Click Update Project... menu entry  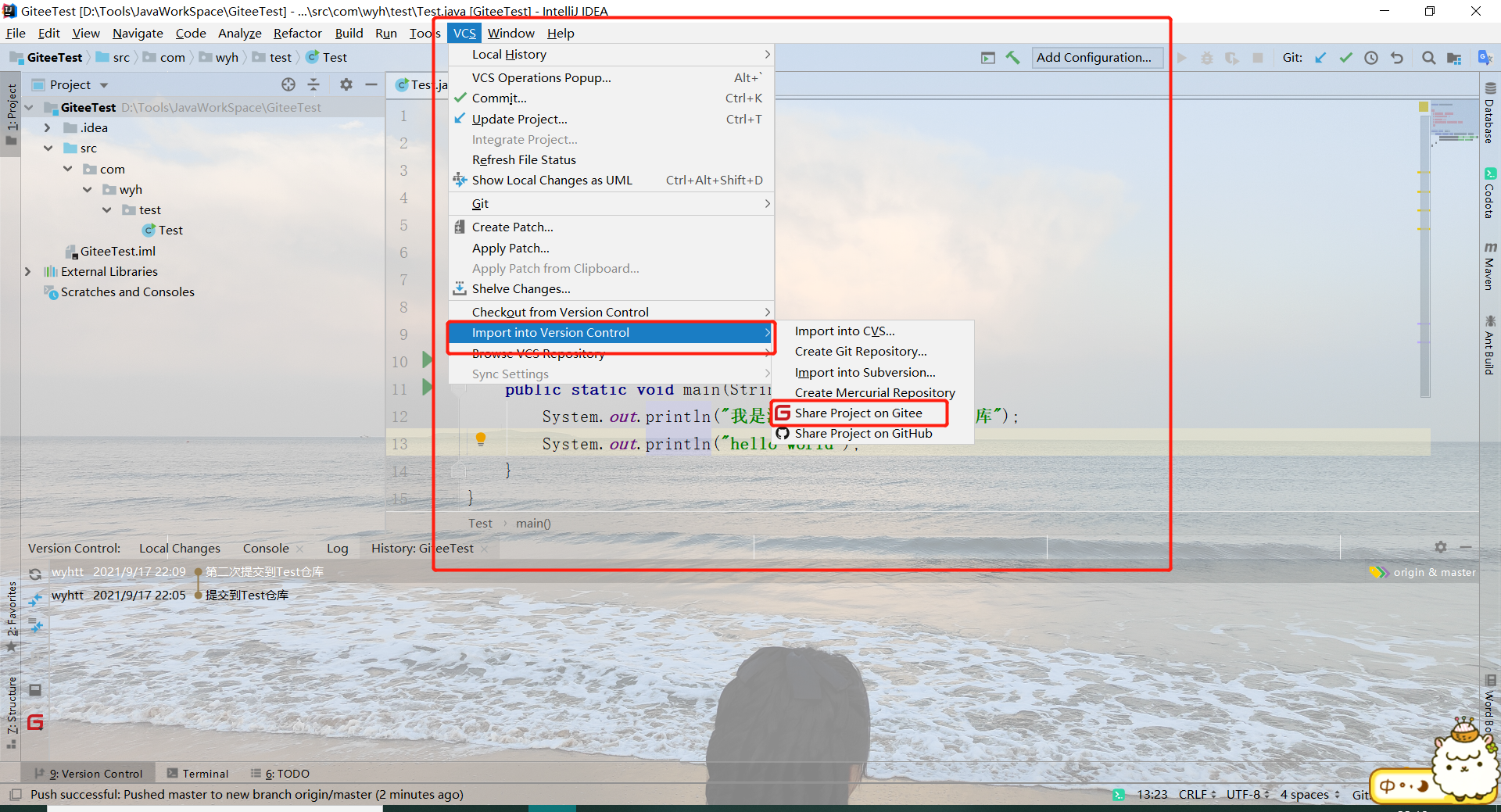[611, 119]
